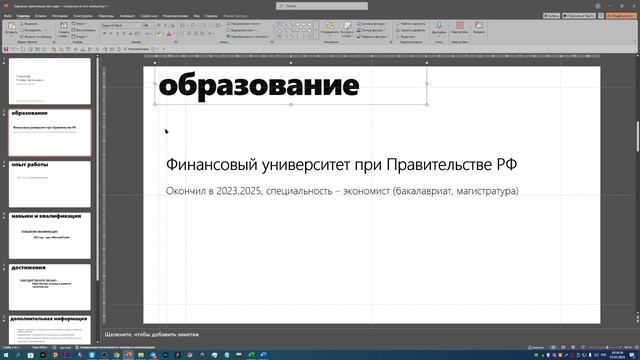Viewport: 640px width, 360px height.
Task: Open the Section (Раздел) dropdown
Action: 80,36
